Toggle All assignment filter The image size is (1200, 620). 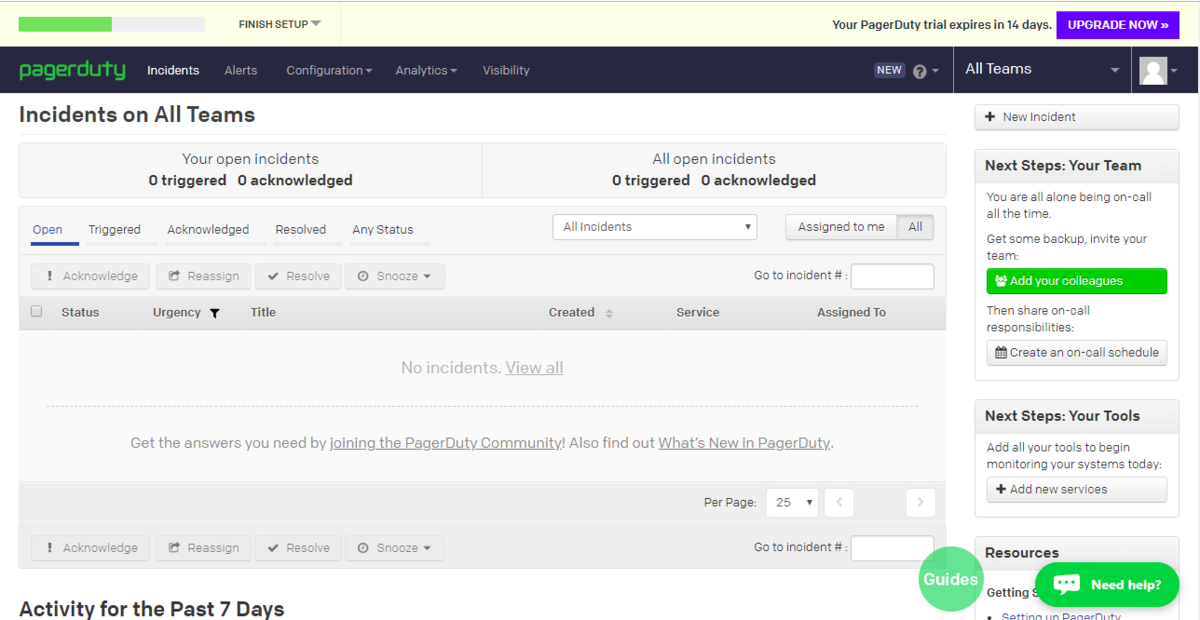(x=915, y=227)
